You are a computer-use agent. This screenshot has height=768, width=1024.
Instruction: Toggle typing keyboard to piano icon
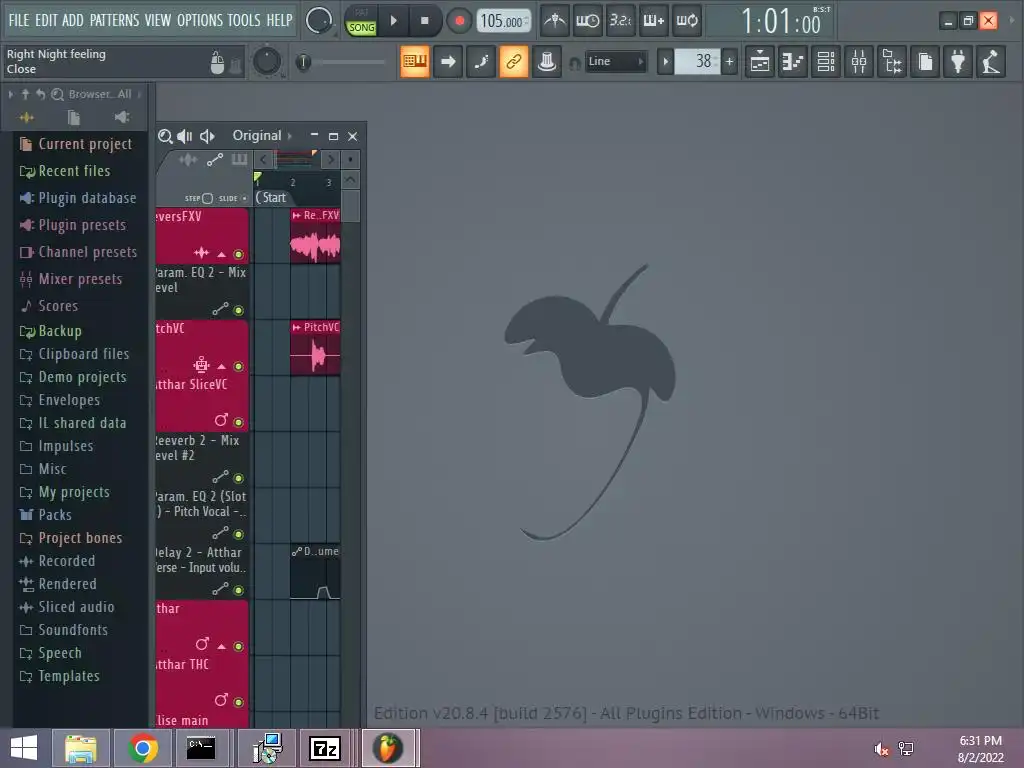click(415, 61)
